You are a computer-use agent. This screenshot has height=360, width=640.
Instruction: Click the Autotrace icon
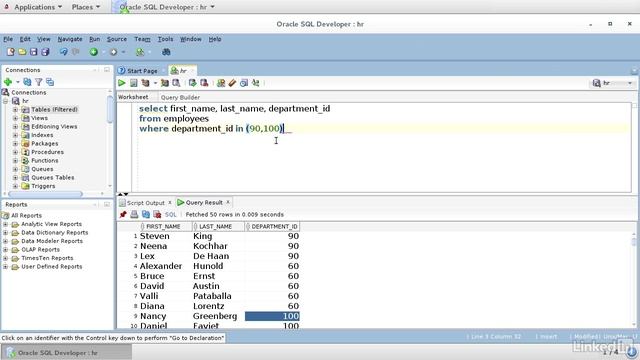[x=164, y=83]
